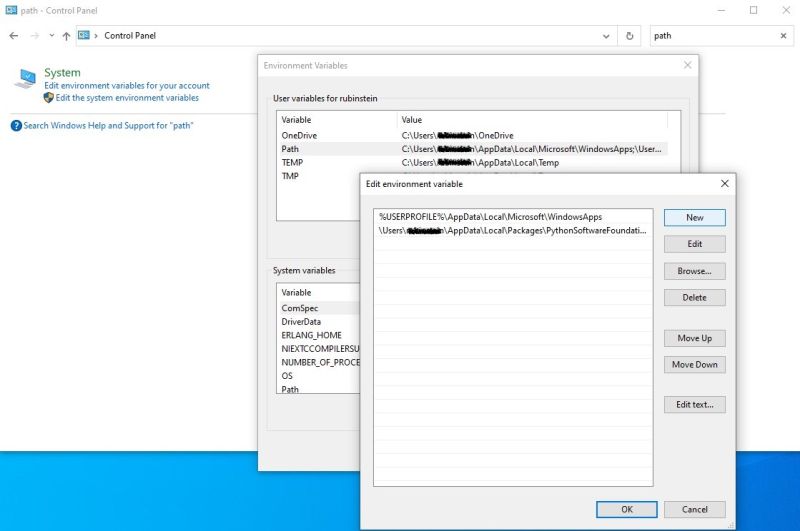Viewport: 800px width, 531px height.
Task: Select the OS system variable
Action: coord(319,376)
